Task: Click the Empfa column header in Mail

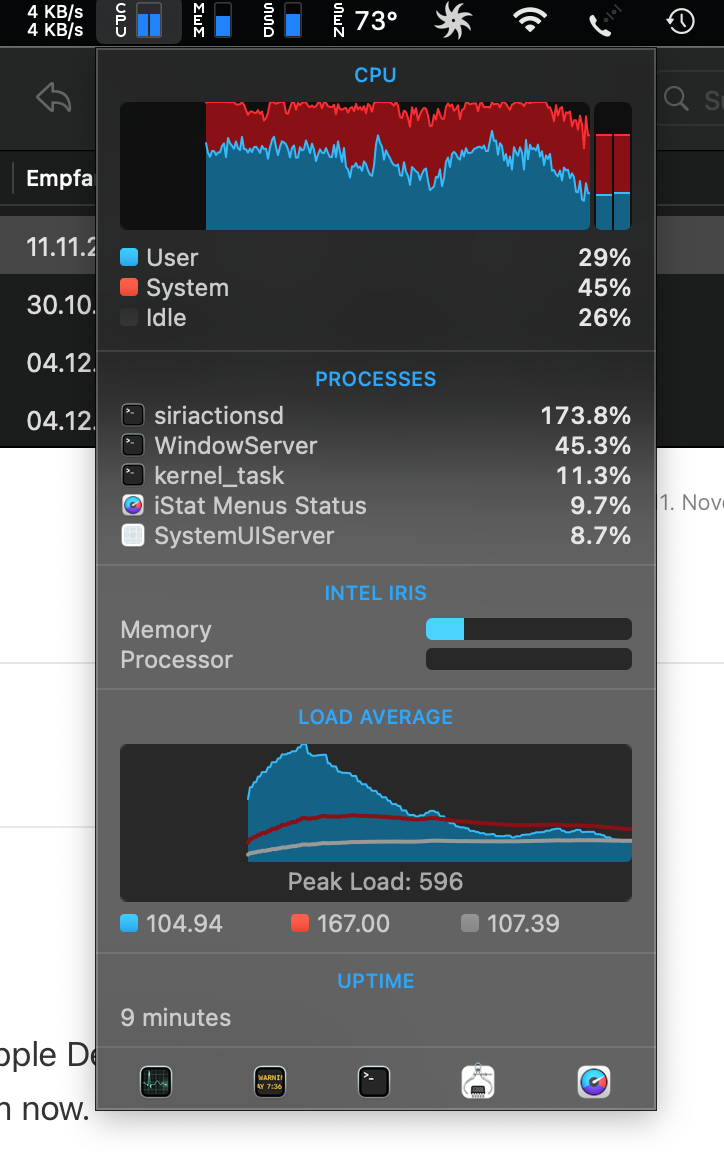Action: pyautogui.click(x=60, y=178)
